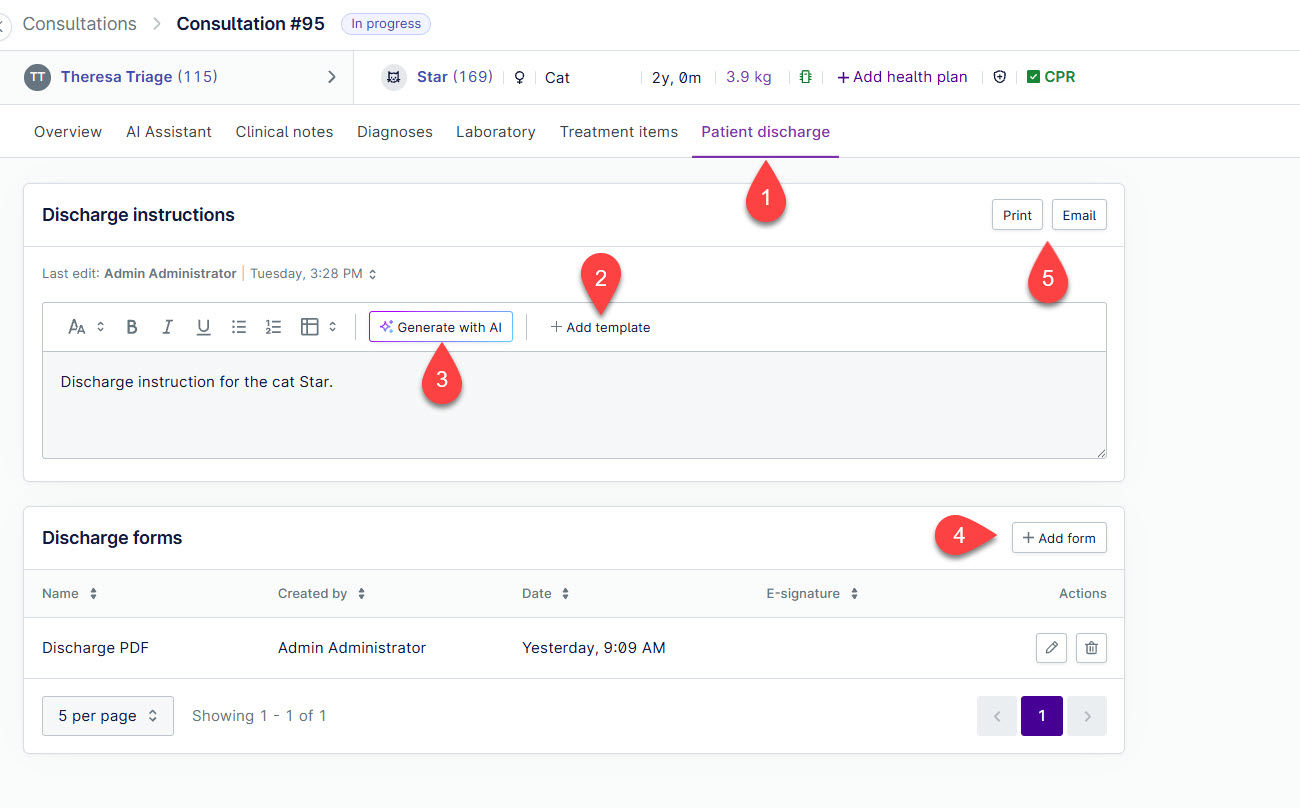1300x808 pixels.
Task: Open the Consultations breadcrumb link
Action: click(80, 24)
